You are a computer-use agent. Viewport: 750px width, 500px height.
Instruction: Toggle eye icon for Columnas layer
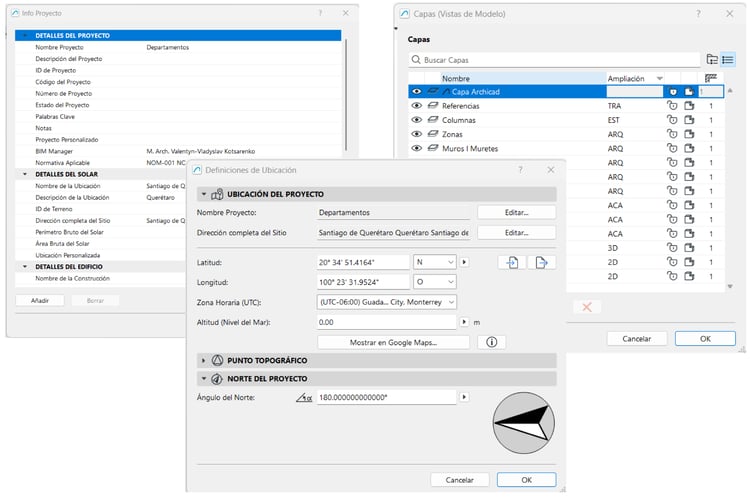[x=417, y=120]
